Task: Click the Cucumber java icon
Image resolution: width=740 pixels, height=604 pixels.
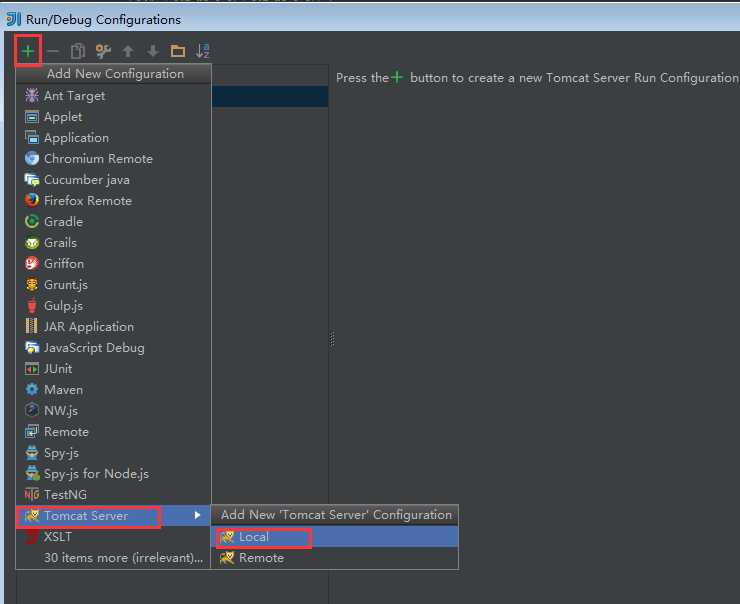Action: [32, 179]
